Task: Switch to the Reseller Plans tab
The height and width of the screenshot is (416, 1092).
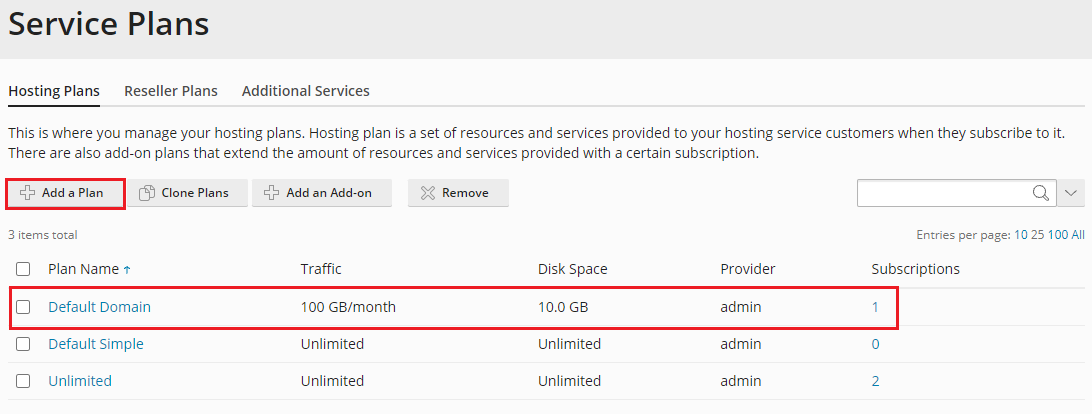Action: (171, 91)
